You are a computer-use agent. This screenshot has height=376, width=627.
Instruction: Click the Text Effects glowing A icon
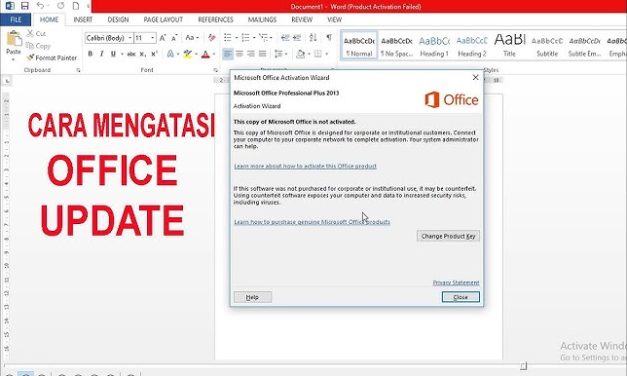tap(170, 54)
